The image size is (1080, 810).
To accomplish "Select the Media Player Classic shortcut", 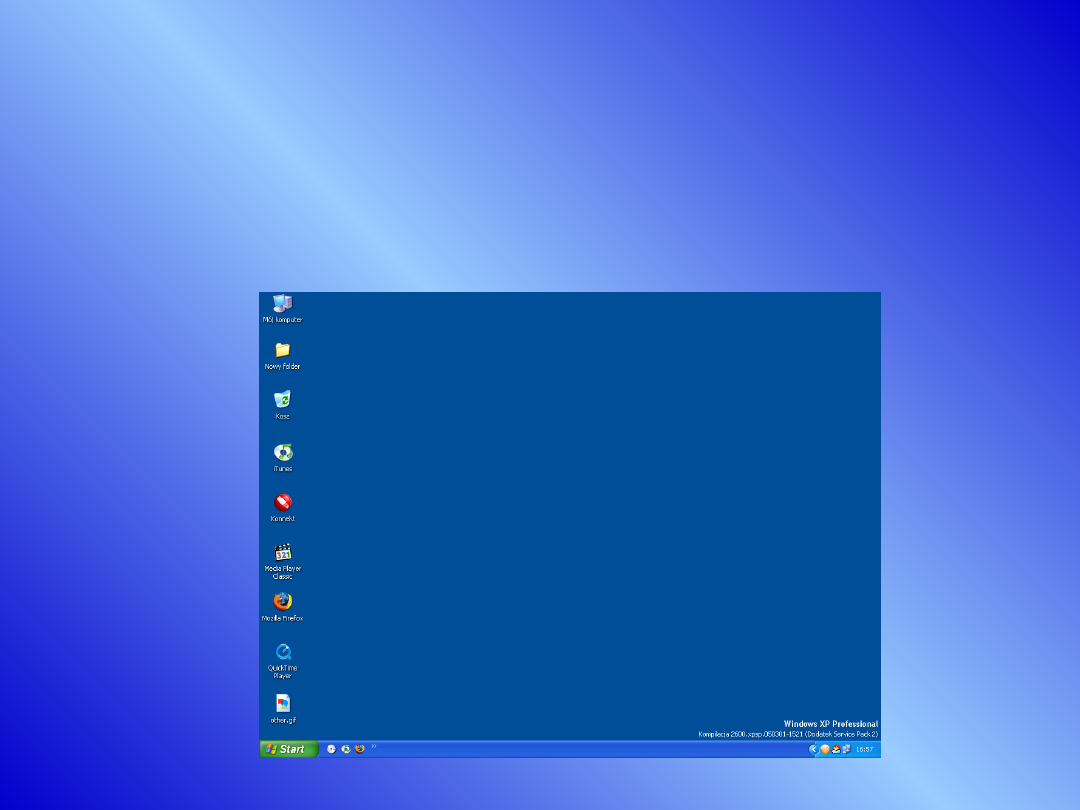I will (282, 561).
